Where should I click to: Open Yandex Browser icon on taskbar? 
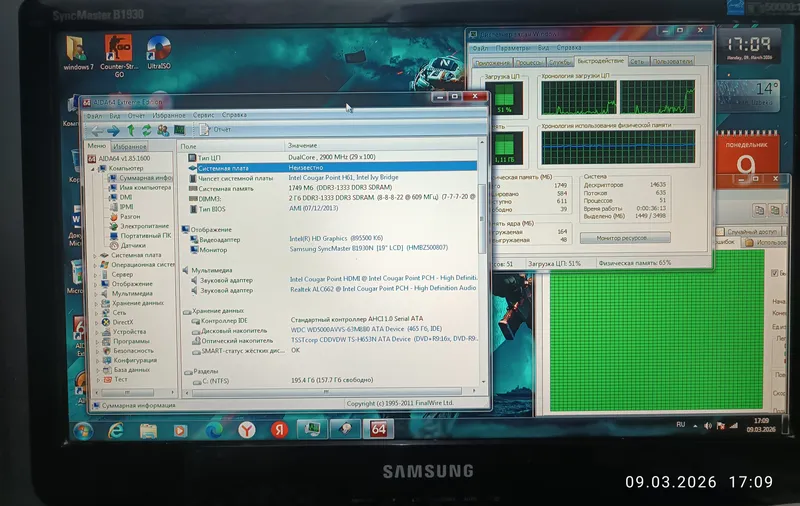pos(246,430)
